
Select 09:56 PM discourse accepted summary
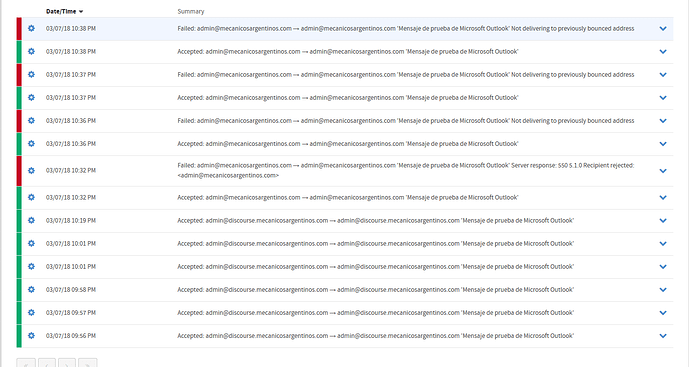(376, 336)
